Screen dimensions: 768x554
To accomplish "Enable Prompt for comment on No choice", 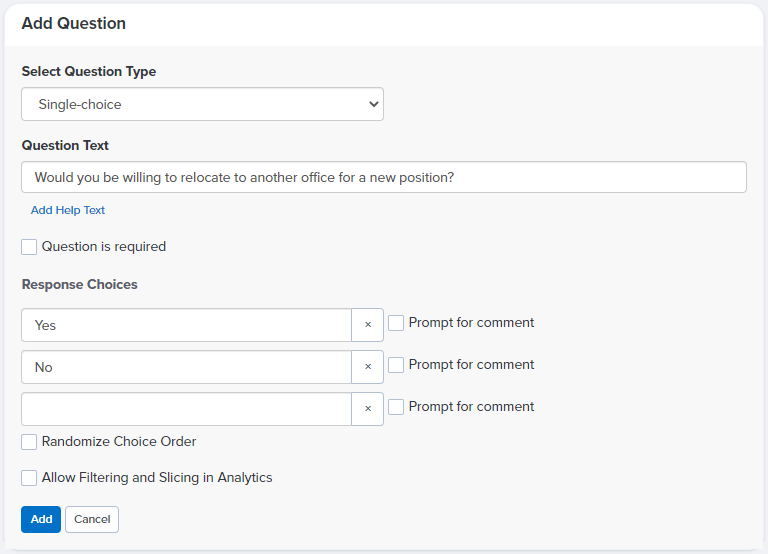I will (x=396, y=365).
